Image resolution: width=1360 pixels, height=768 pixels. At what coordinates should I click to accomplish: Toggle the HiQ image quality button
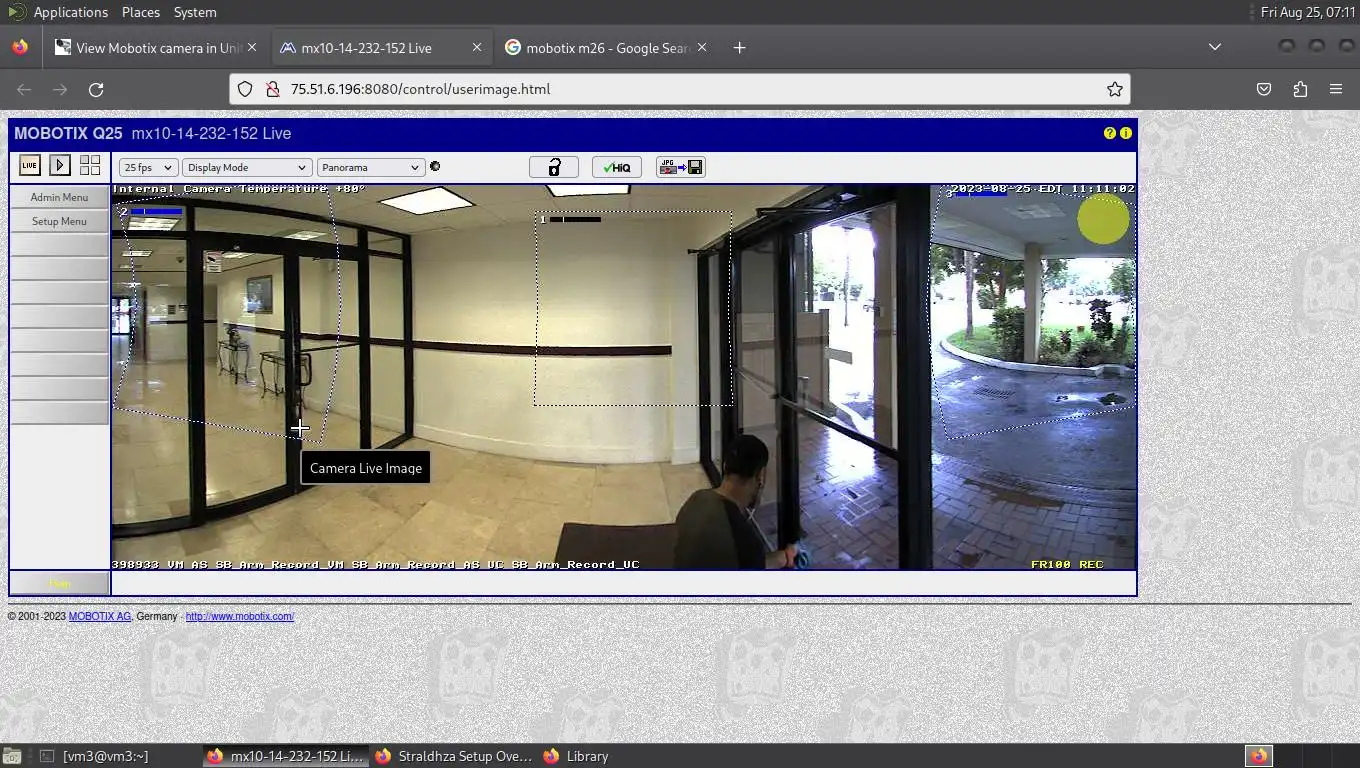(x=617, y=167)
